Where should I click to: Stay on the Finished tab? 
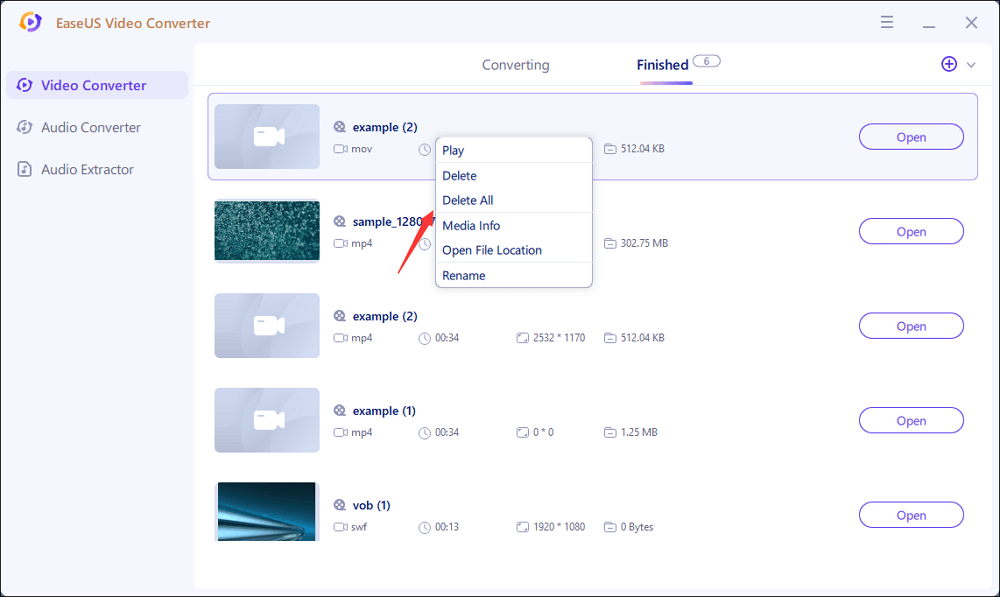pos(661,64)
